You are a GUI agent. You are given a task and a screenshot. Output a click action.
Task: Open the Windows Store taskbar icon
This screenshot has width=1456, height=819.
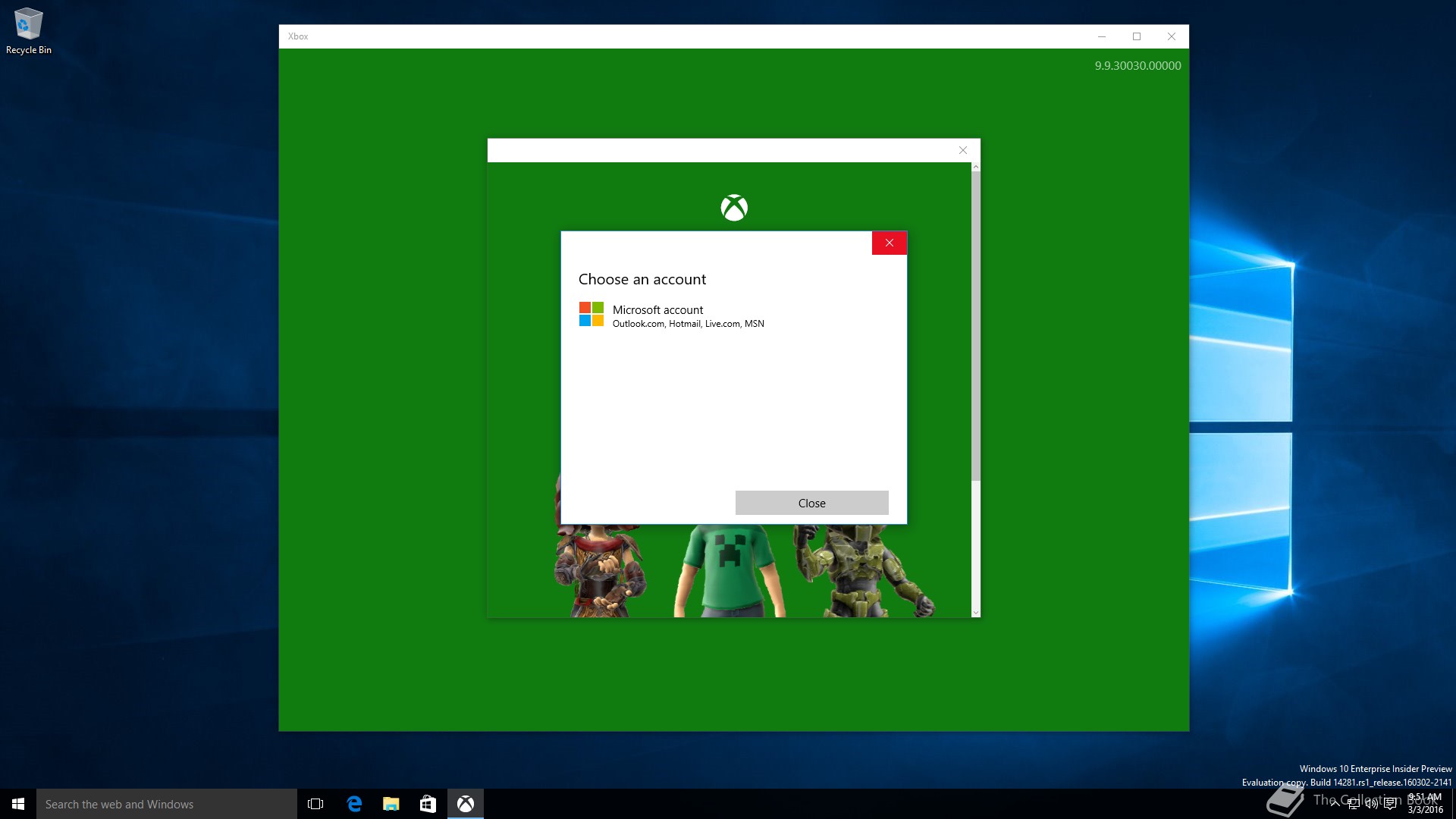428,804
